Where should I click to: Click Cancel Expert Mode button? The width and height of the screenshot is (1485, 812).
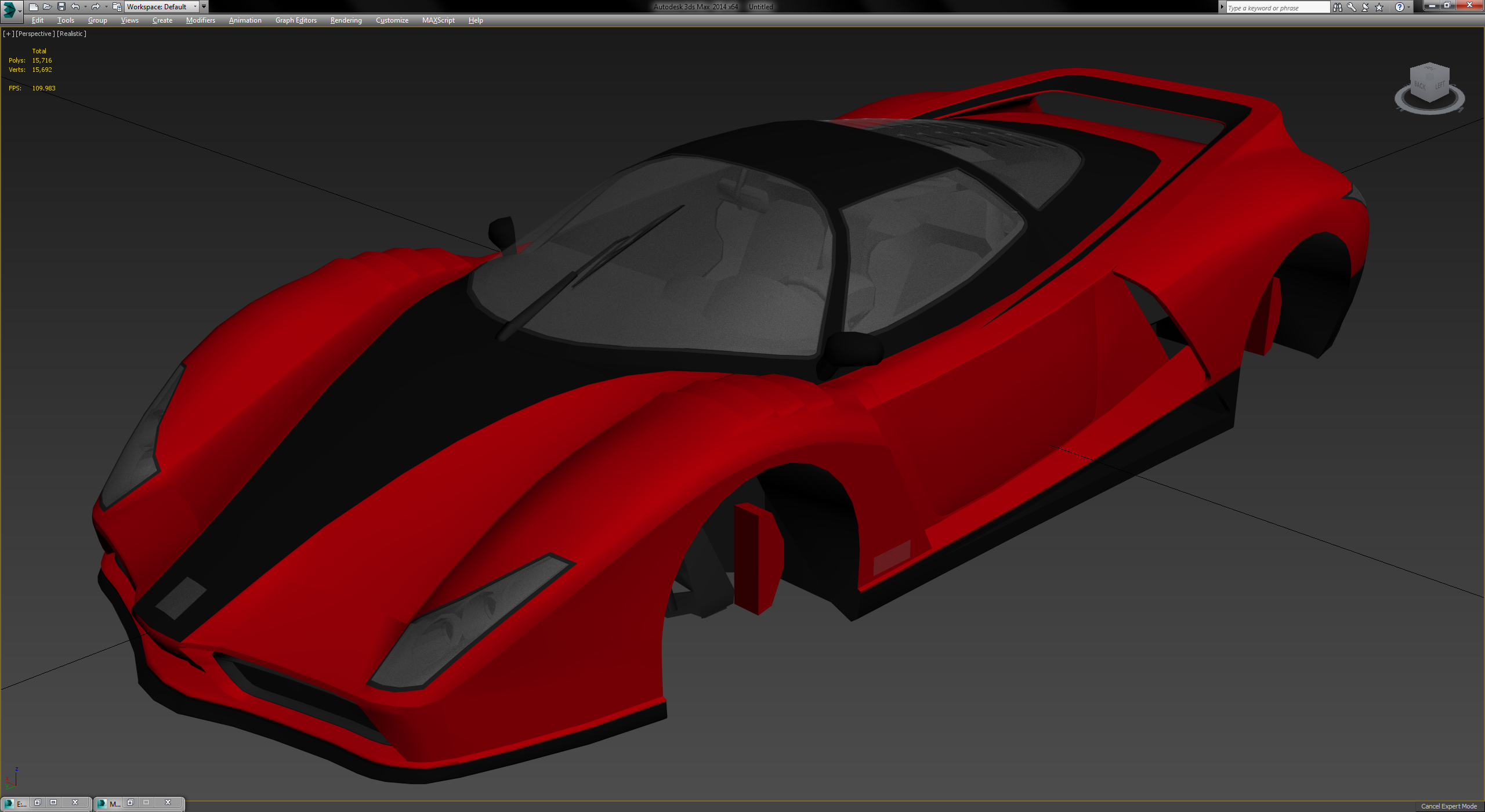[x=1448, y=806]
